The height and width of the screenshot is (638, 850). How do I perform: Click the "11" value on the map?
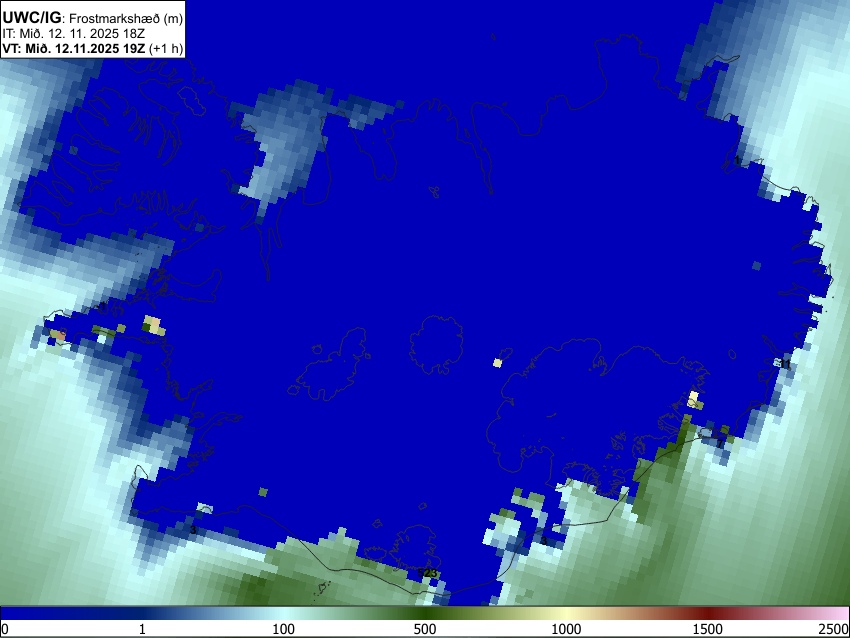pyautogui.click(x=784, y=364)
